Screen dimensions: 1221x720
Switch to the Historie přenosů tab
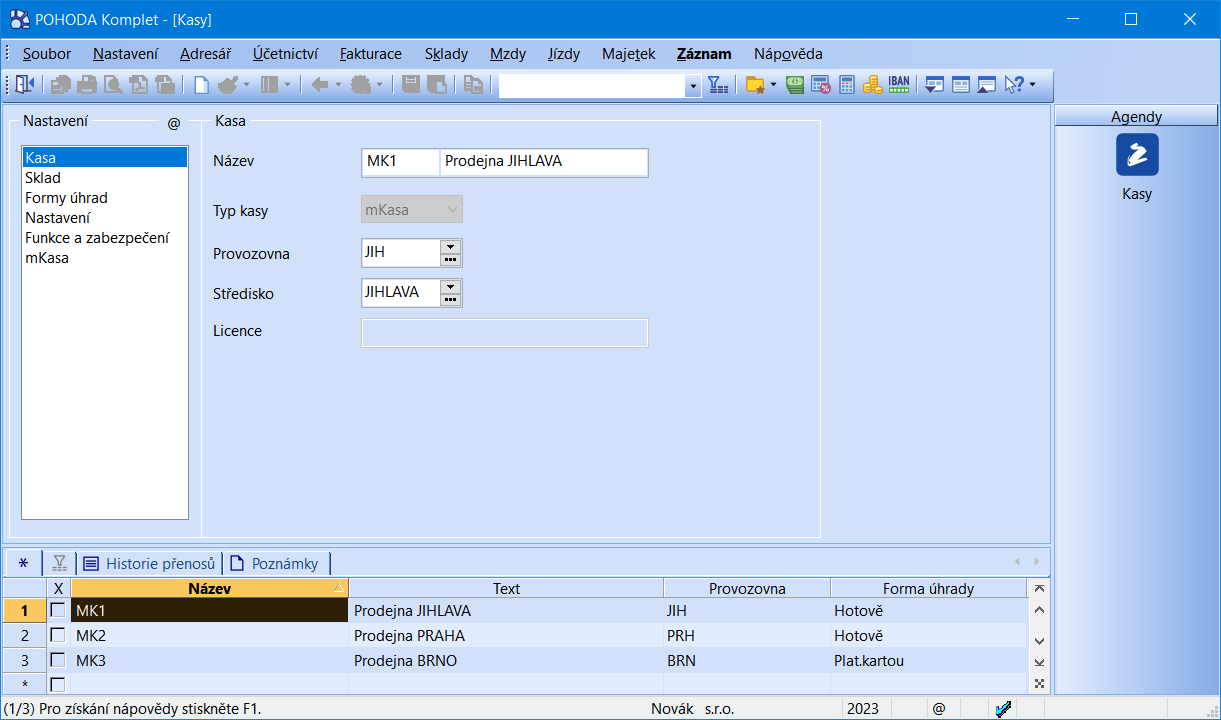(x=149, y=563)
